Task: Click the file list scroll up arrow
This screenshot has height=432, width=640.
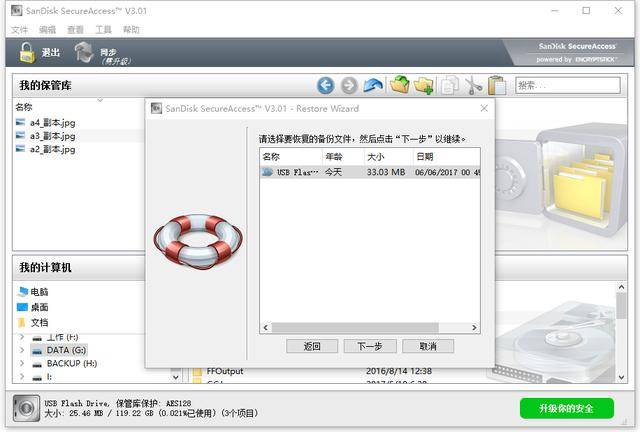Action: click(x=621, y=287)
